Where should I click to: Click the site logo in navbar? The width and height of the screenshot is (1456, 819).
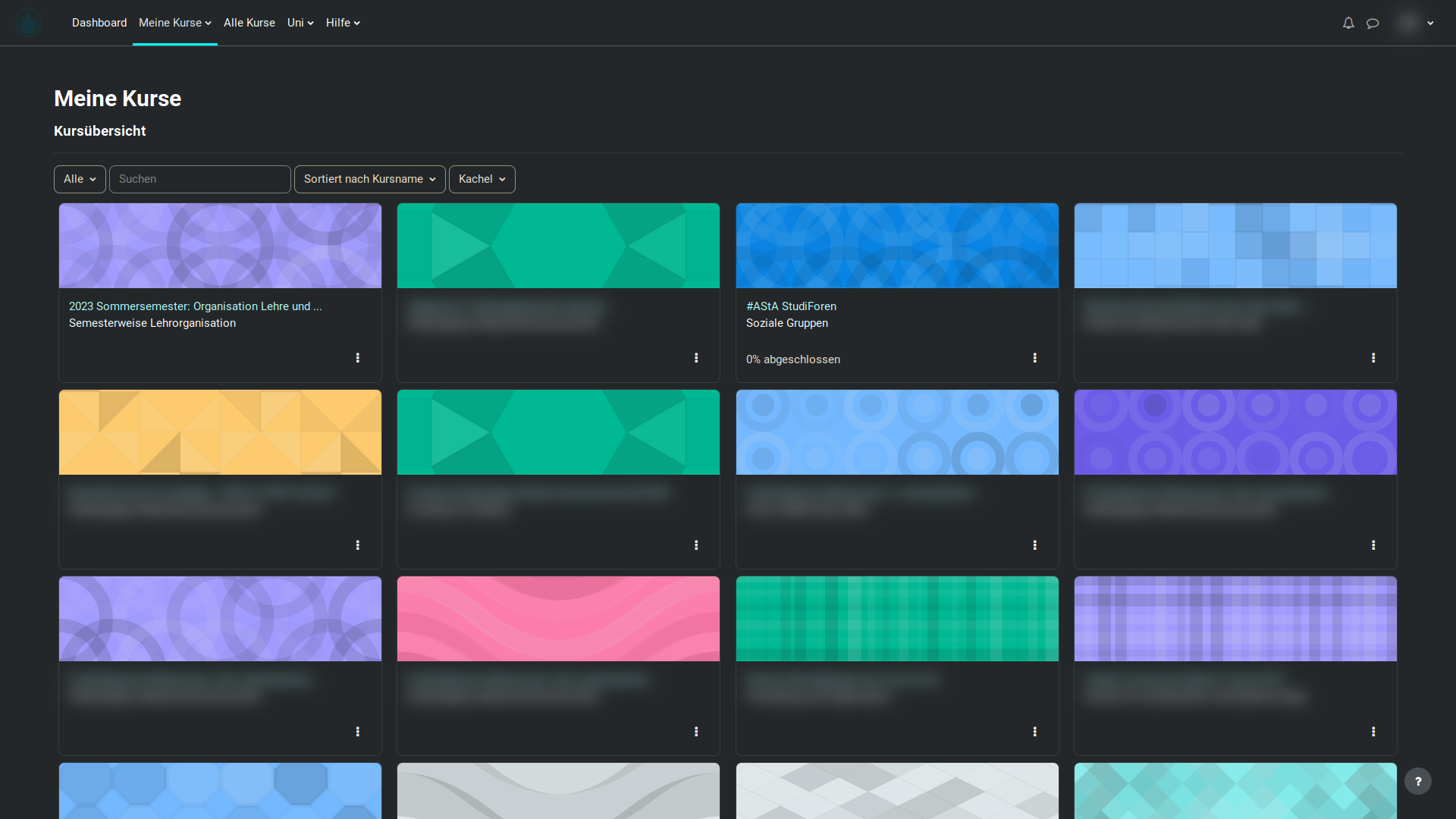[29, 23]
